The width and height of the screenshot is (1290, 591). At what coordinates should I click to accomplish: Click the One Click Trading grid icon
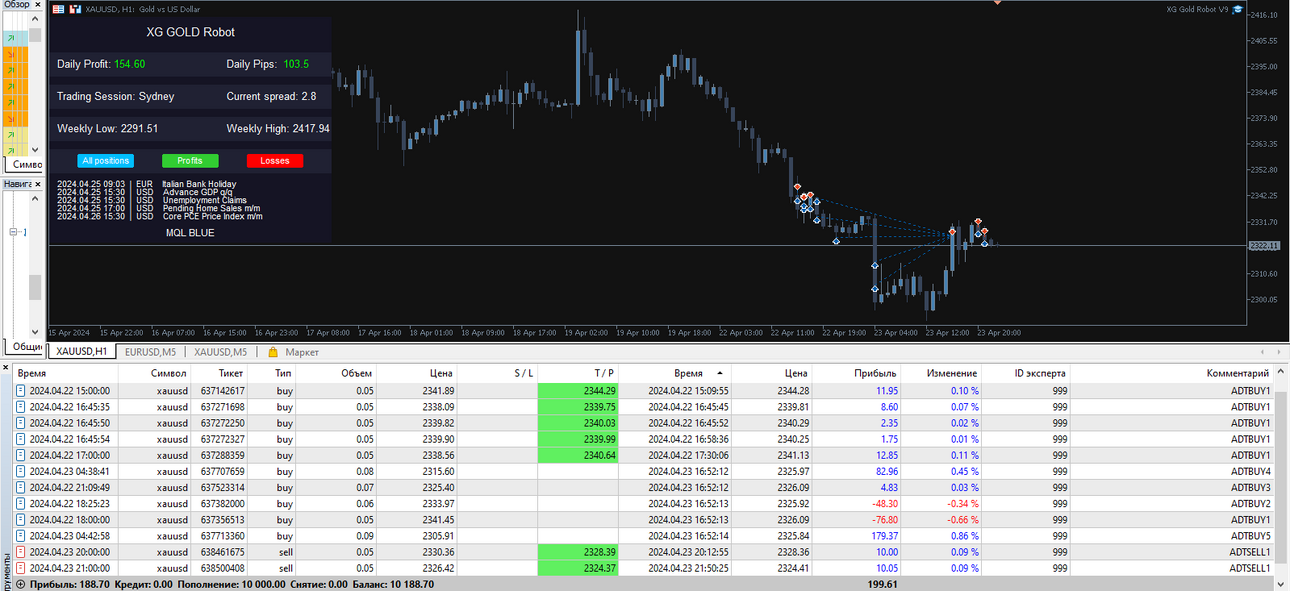pyautogui.click(x=59, y=8)
